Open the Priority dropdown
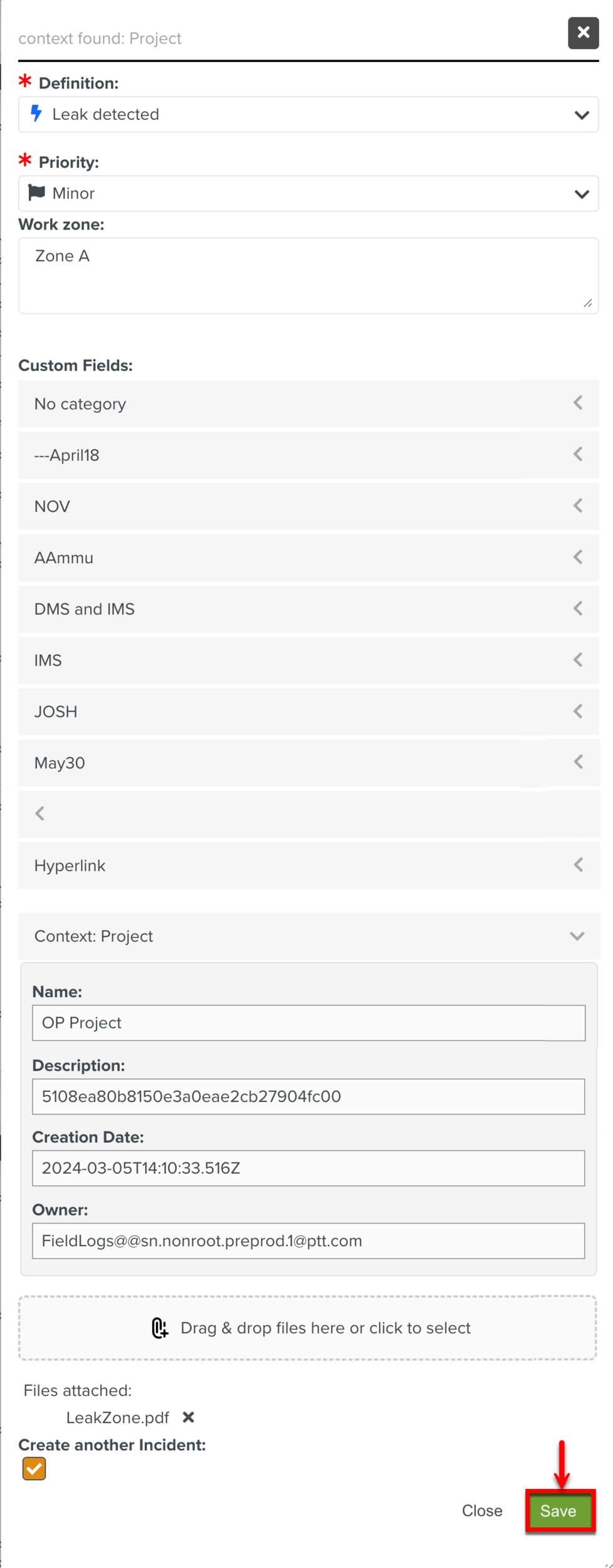The image size is (613, 1568). click(308, 193)
